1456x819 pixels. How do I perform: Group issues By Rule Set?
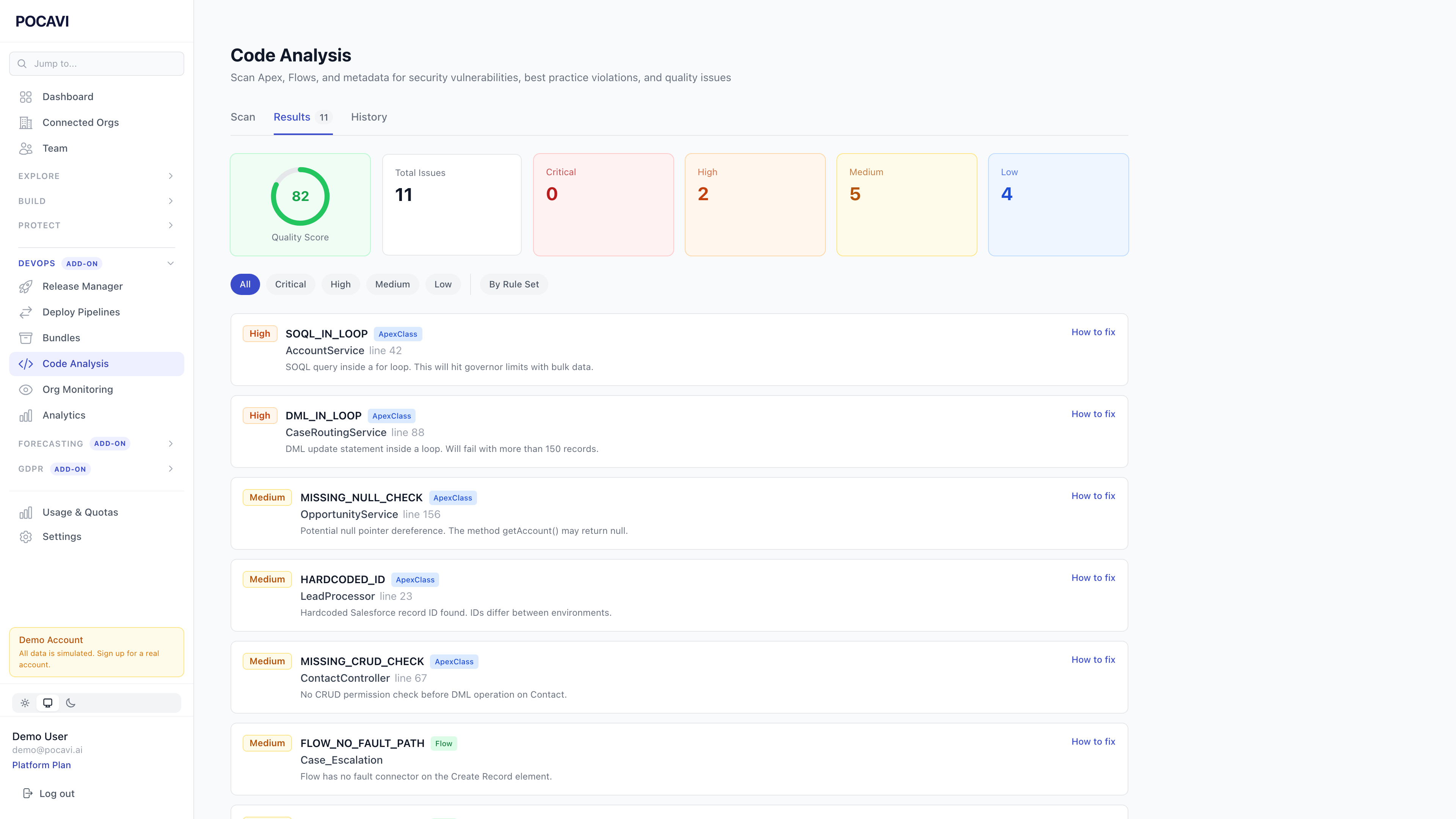515,284
